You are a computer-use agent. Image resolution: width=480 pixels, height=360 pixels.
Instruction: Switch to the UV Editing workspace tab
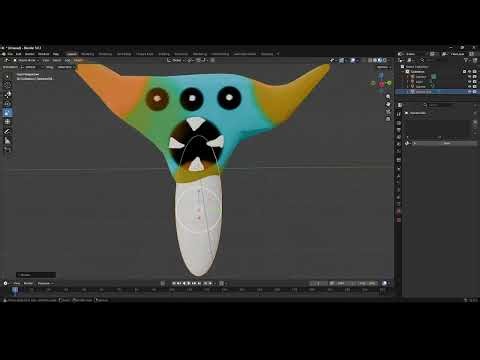(124, 54)
